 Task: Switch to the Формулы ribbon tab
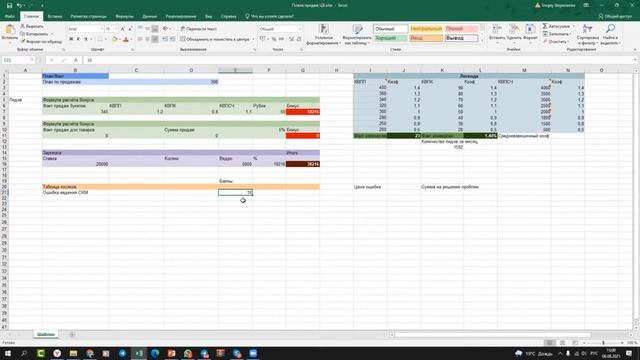point(124,16)
